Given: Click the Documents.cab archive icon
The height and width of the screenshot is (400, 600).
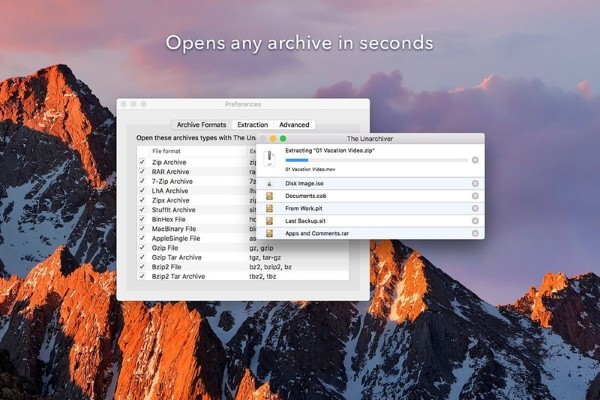Looking at the screenshot, I should 269,196.
